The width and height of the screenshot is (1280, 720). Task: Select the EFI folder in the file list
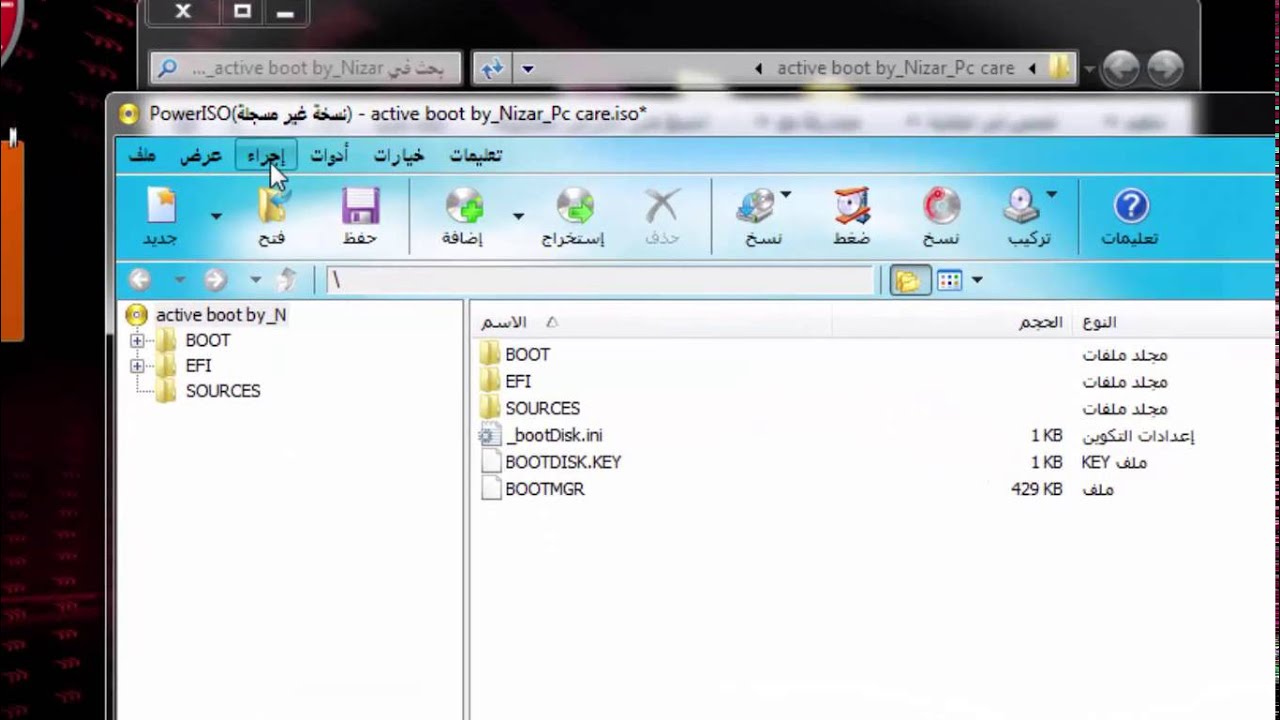tap(518, 381)
